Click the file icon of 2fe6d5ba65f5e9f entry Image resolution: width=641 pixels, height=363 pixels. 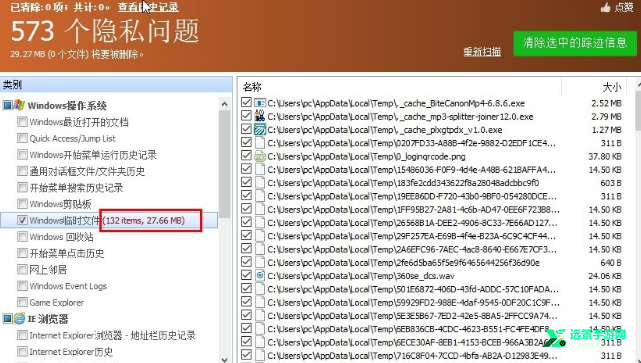pos(260,262)
